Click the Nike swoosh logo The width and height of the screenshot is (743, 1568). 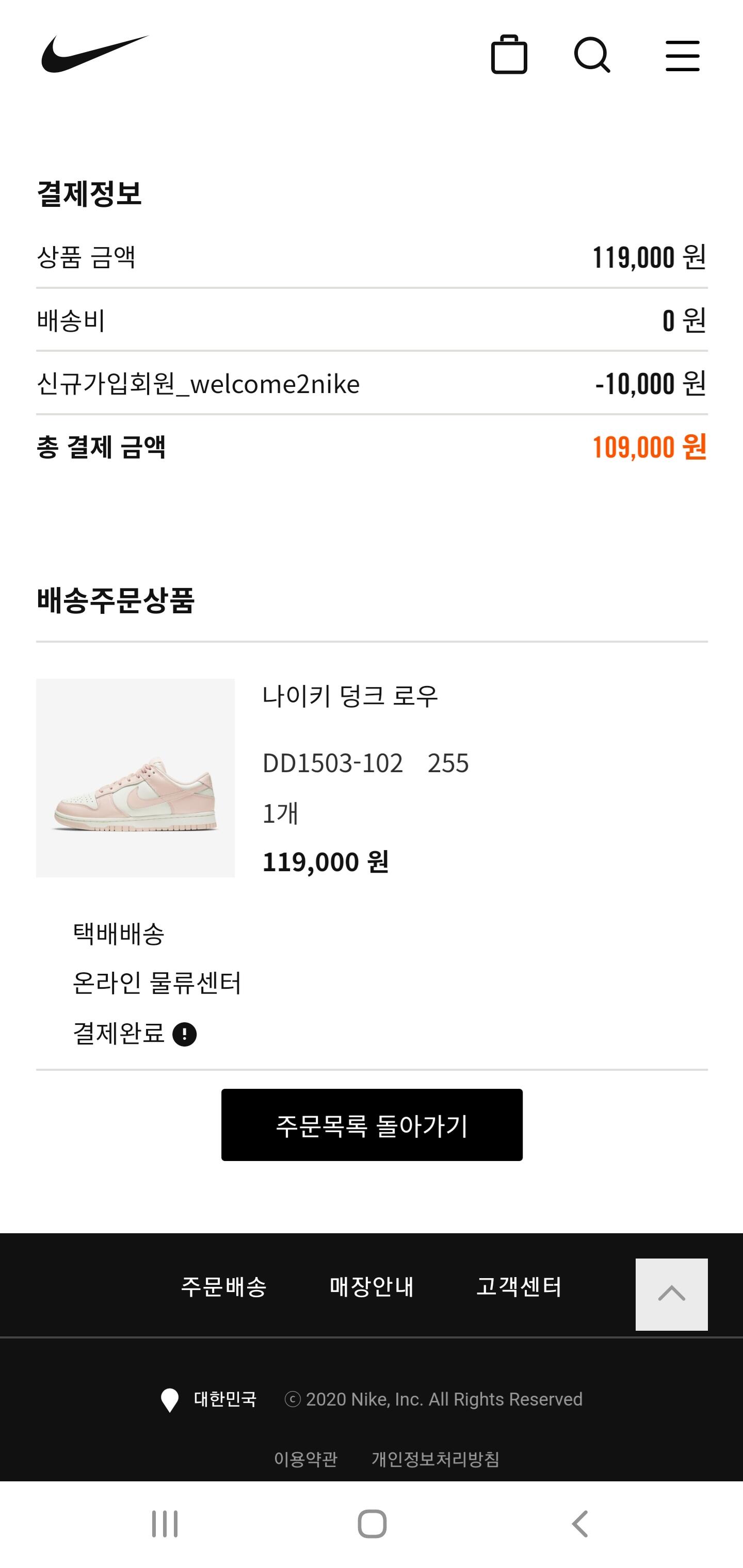click(94, 54)
